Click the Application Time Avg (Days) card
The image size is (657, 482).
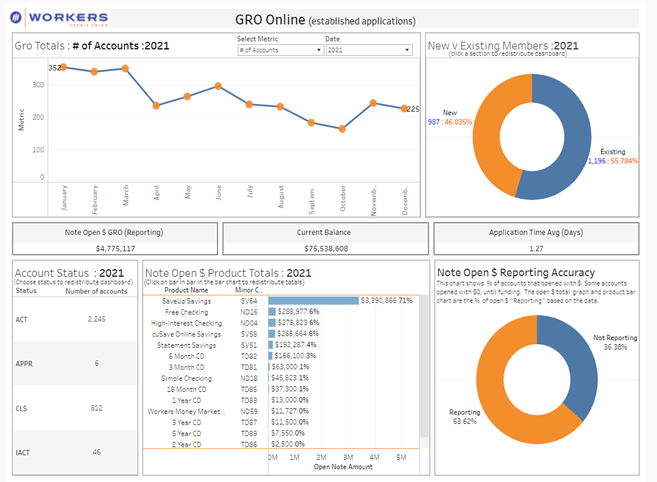pyautogui.click(x=536, y=239)
